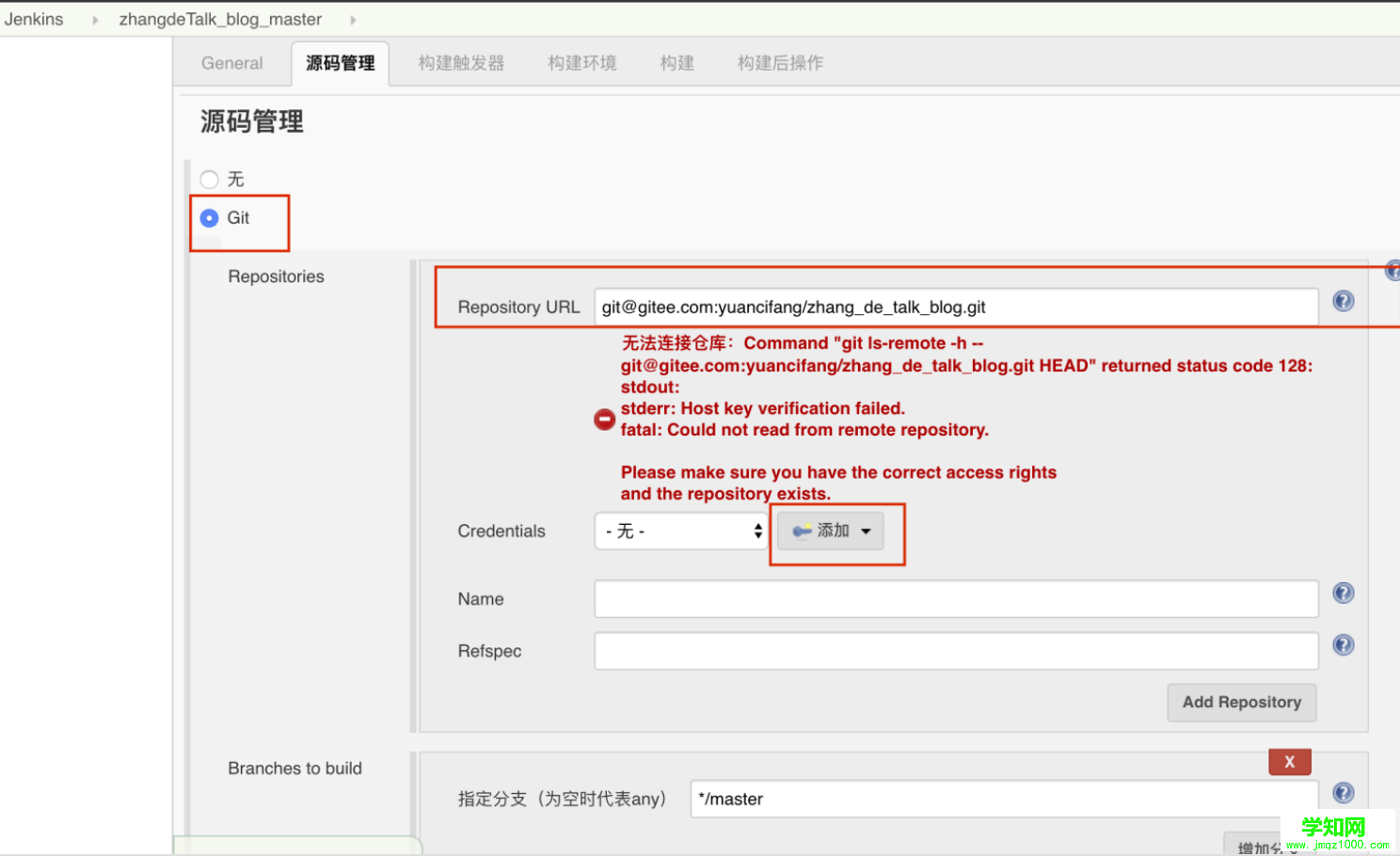This screenshot has width=1400, height=856.
Task: Open the Credentials dropdown showing 无
Action: coord(682,531)
